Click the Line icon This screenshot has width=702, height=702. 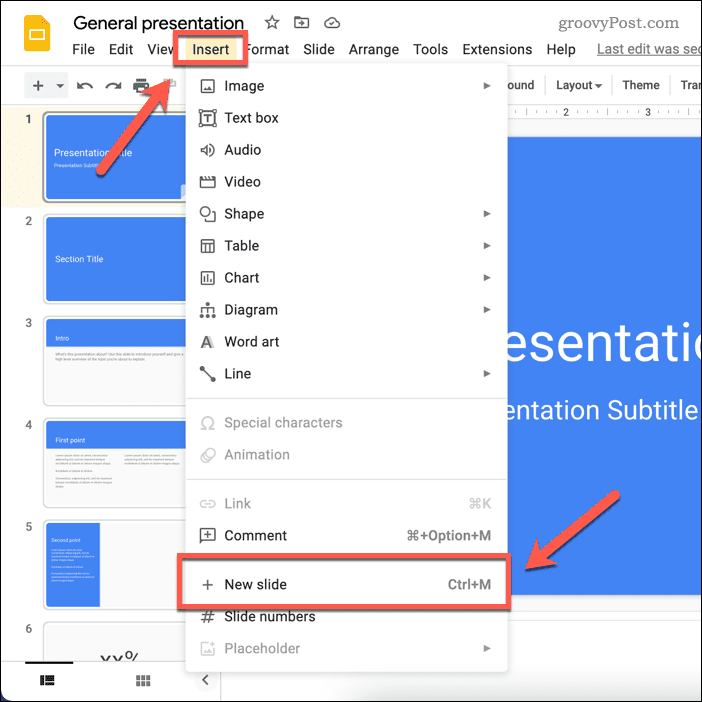[207, 374]
